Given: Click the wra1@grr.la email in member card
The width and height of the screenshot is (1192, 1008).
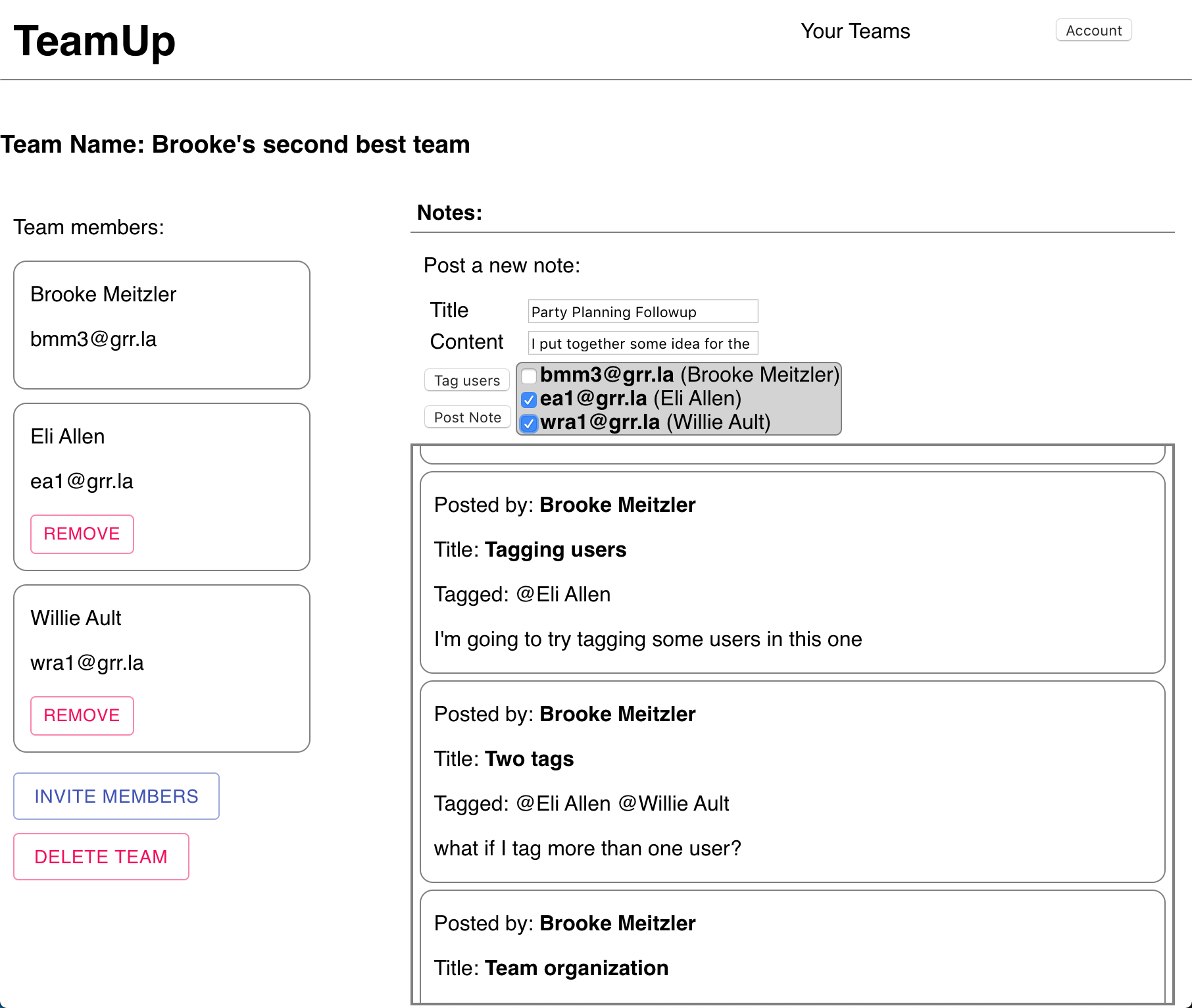Looking at the screenshot, I should (87, 663).
